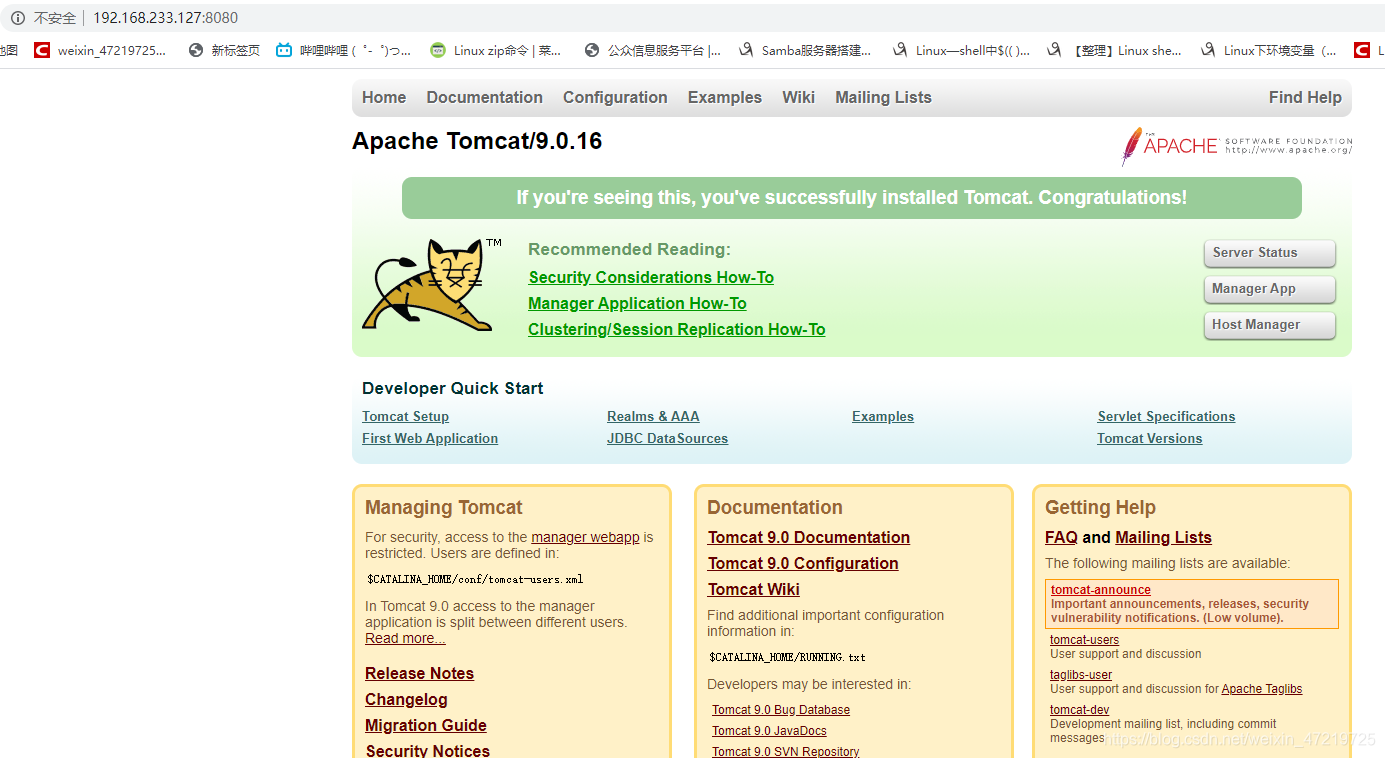Open the weixin_47219725 bookmark
Screen dimensions: 1385x758
click(101, 50)
